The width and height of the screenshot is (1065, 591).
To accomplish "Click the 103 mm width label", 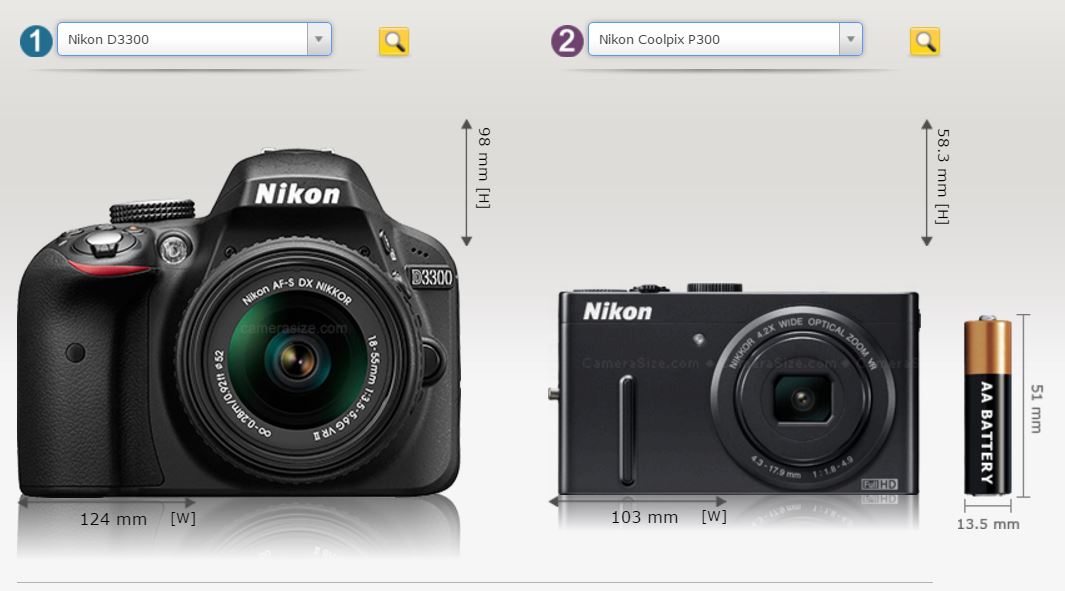I will pos(645,517).
